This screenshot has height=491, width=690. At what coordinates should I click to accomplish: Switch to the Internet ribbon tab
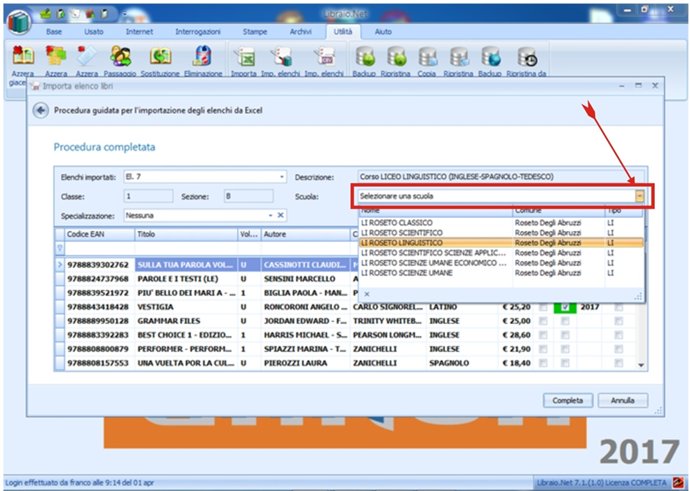pos(139,32)
